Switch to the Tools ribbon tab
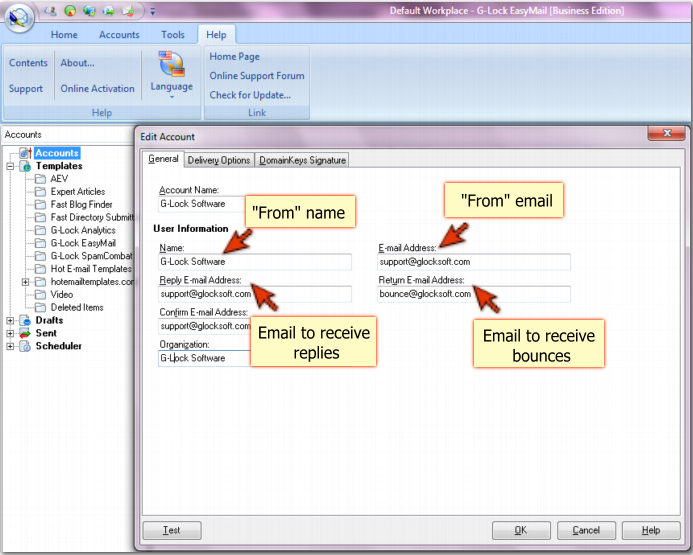Image resolution: width=693 pixels, height=555 pixels. 173,34
